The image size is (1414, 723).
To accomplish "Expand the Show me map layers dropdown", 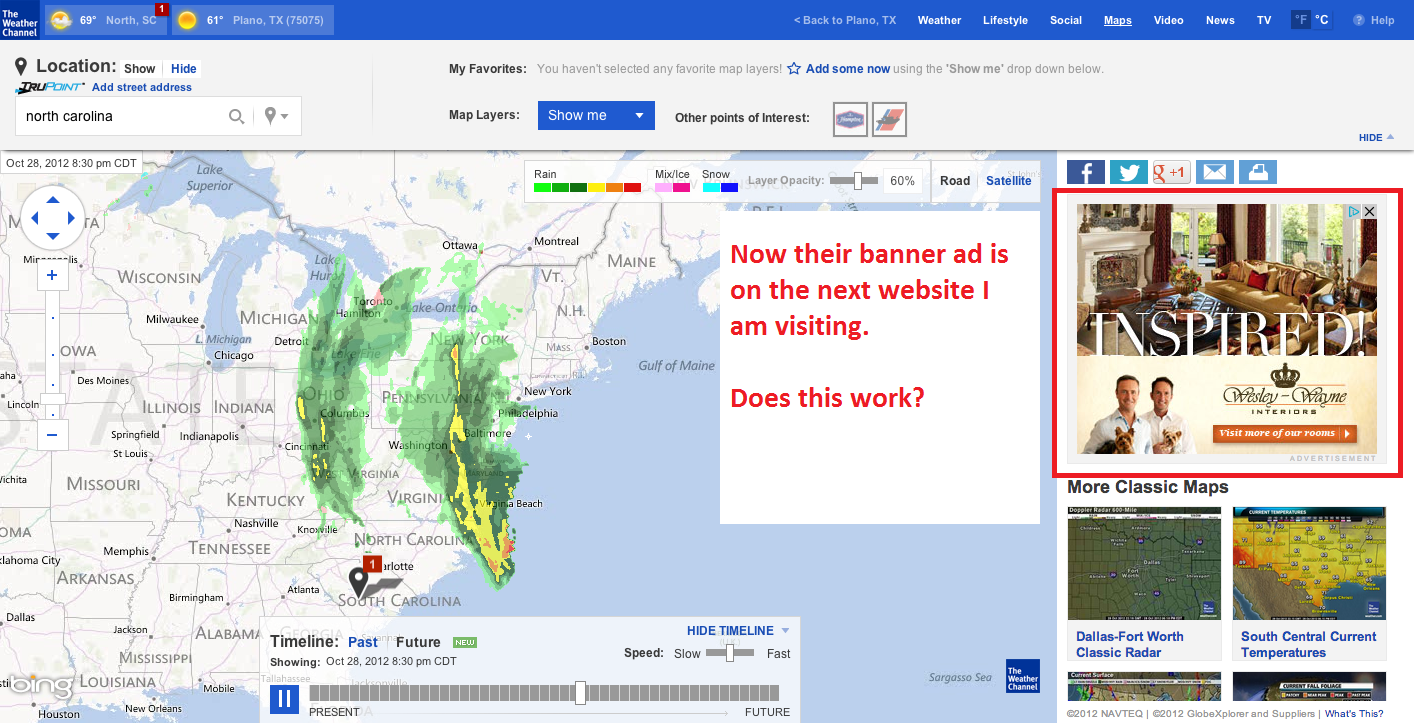I will [596, 115].
